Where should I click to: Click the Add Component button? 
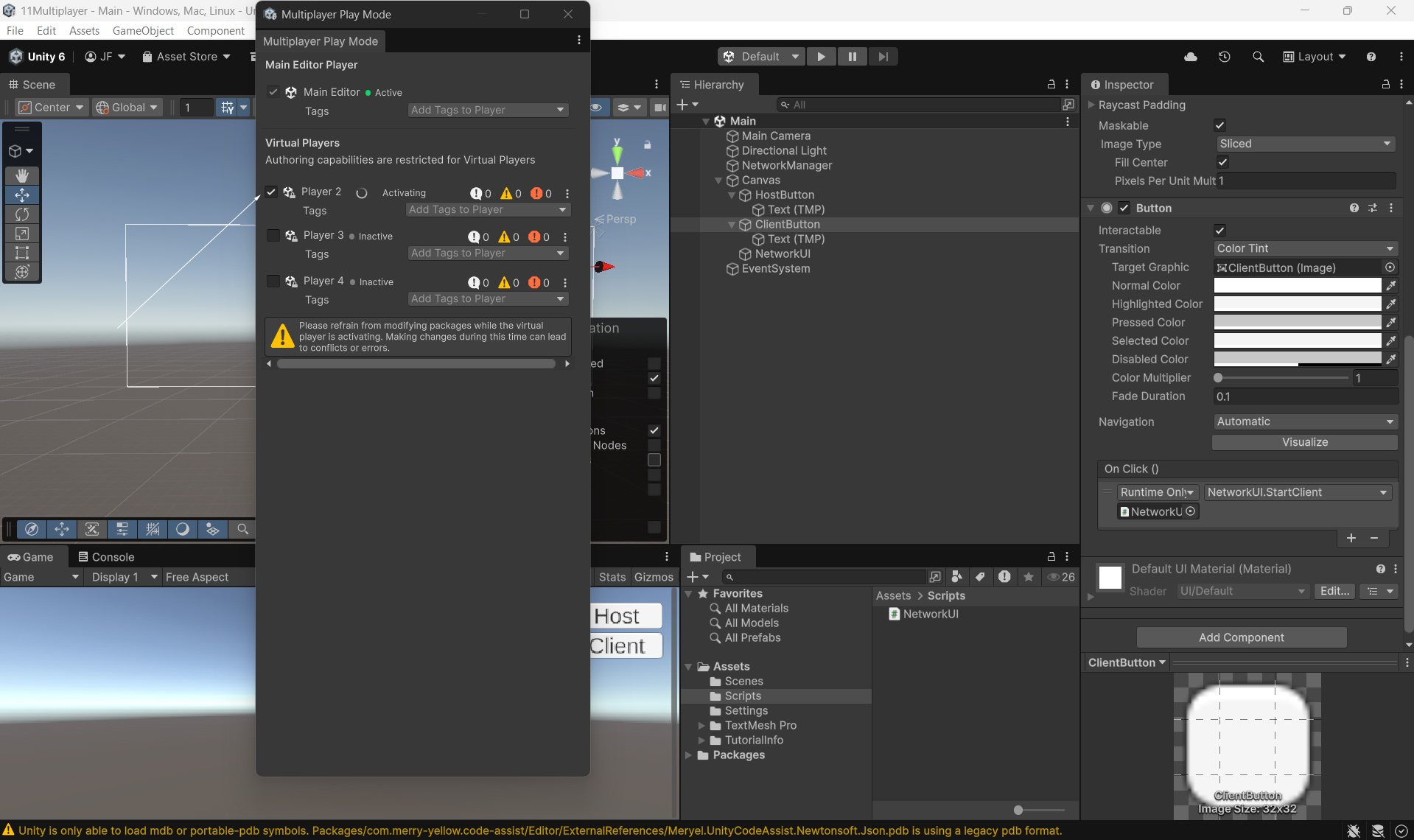click(1241, 637)
